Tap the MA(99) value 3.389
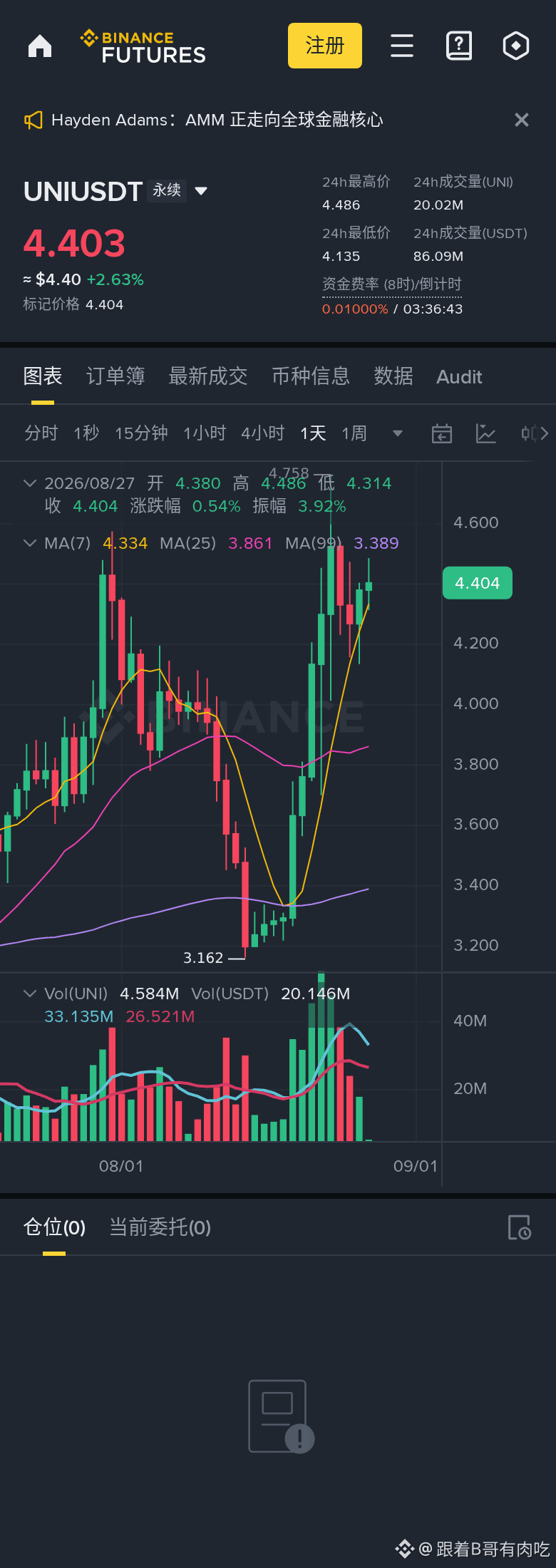The image size is (556, 1568). pos(376,543)
